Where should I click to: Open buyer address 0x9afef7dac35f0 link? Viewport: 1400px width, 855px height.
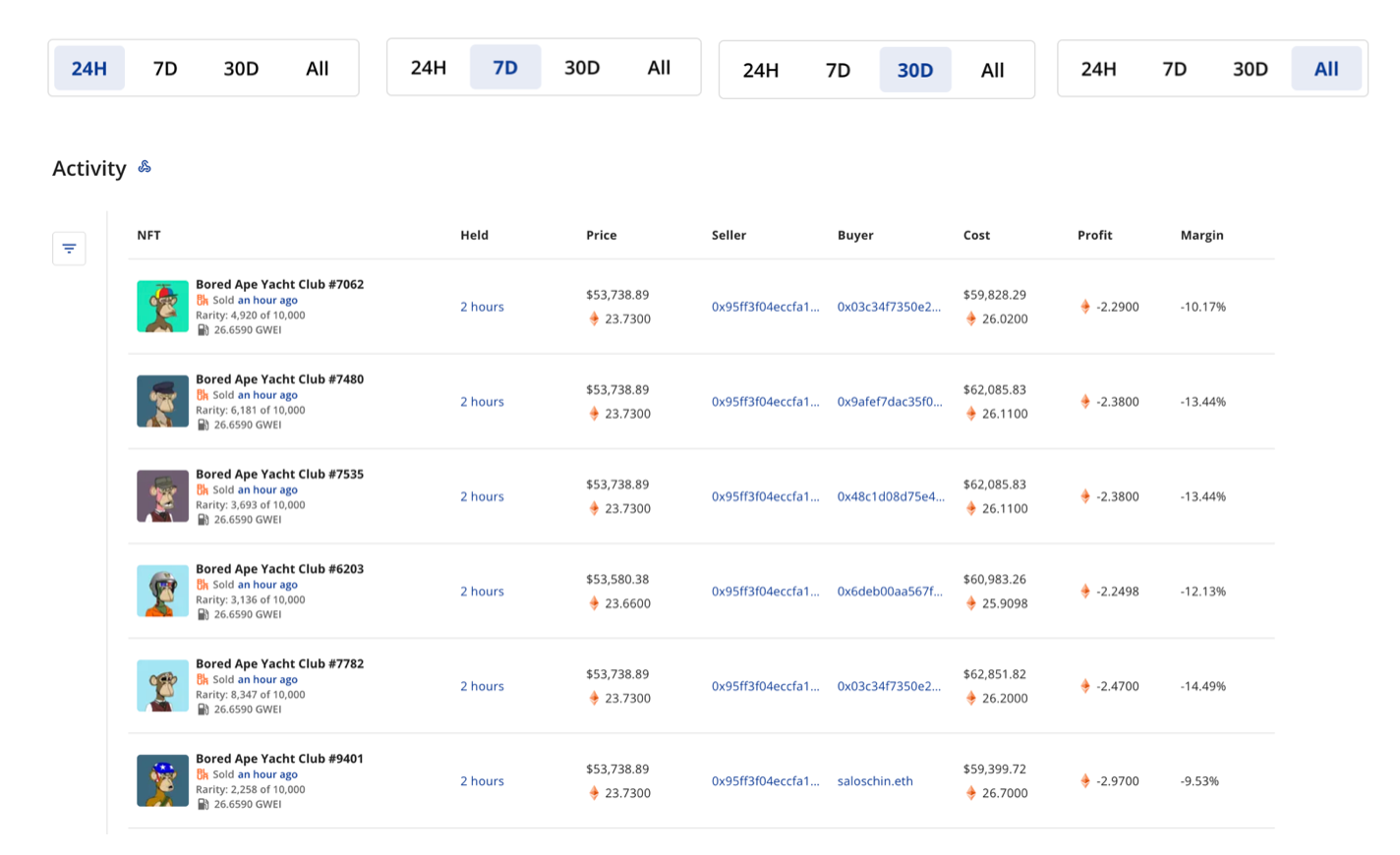889,402
